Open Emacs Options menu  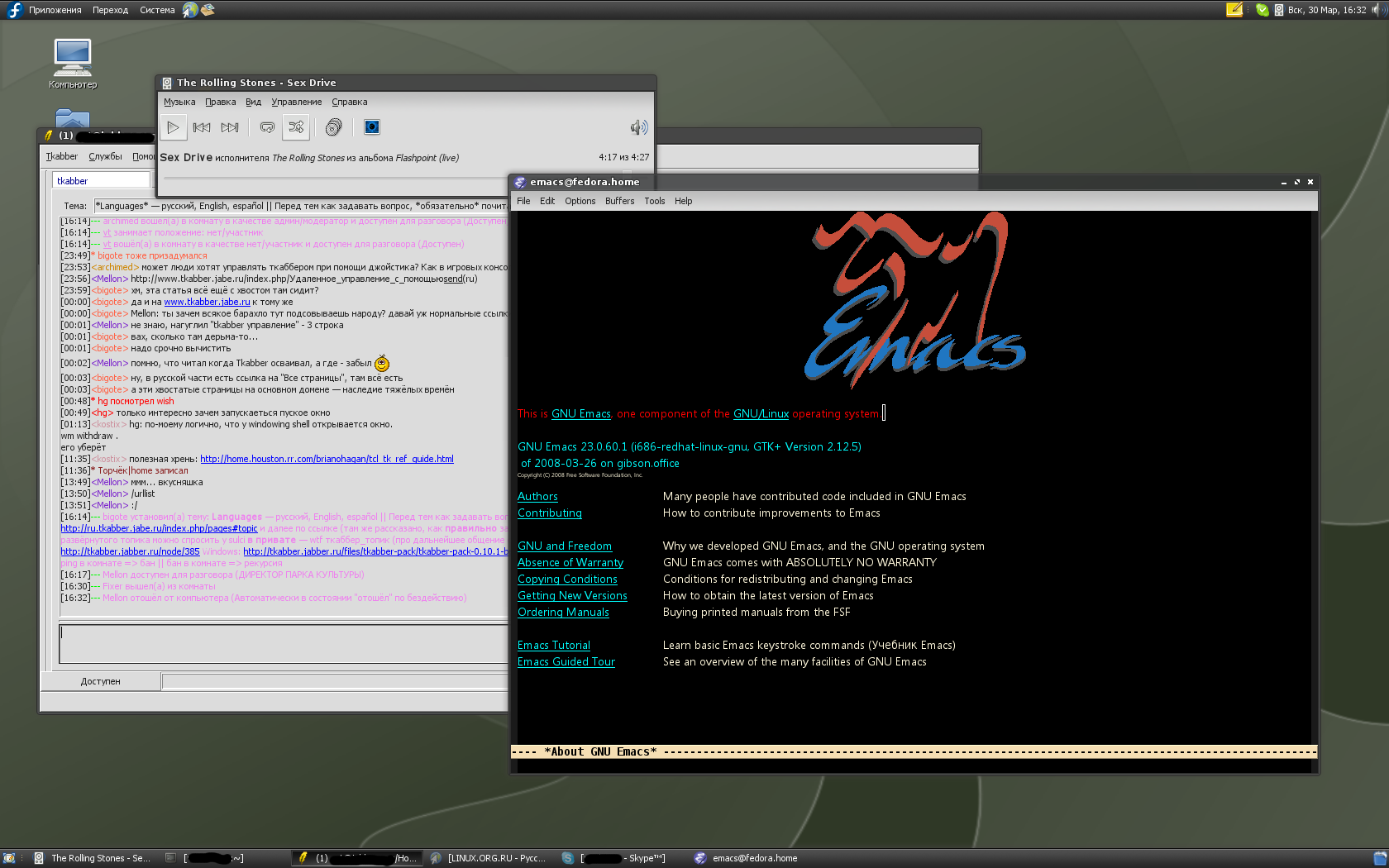click(580, 201)
